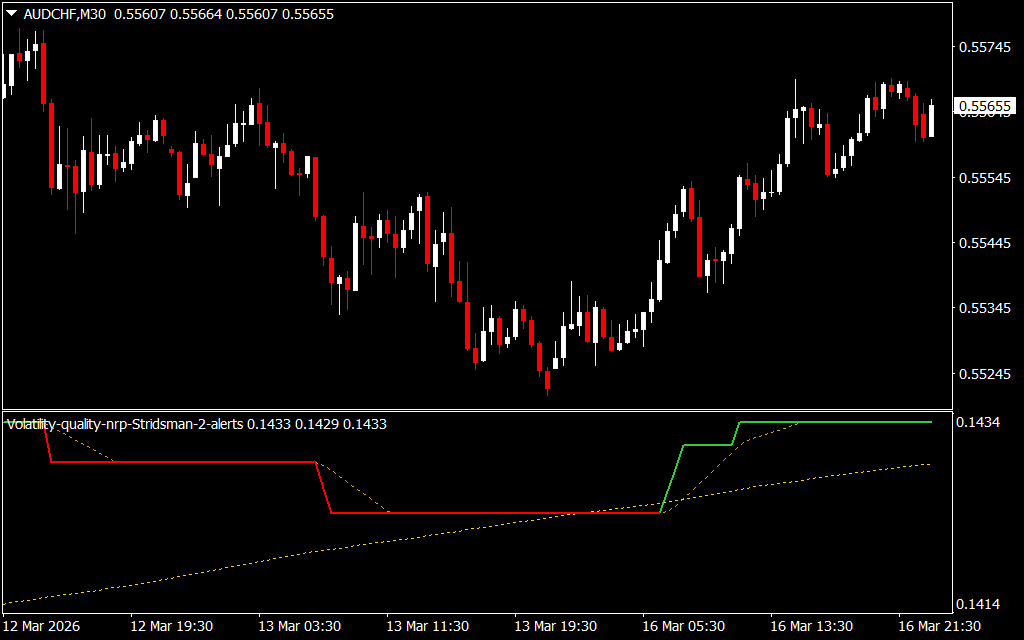Screen dimensions: 1024x640
Task: Click the 0.55745 price scale label
Action: 983,47
